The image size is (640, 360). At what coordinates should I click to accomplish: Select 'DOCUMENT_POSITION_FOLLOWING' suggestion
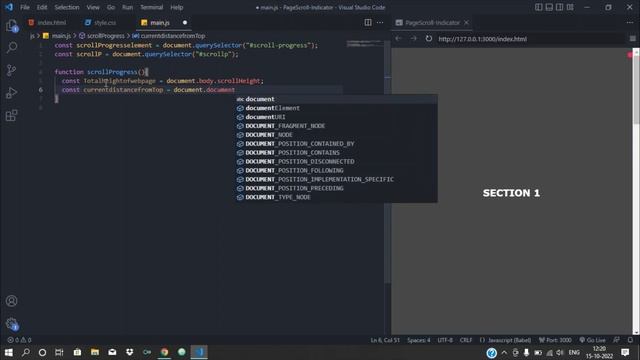click(336, 171)
